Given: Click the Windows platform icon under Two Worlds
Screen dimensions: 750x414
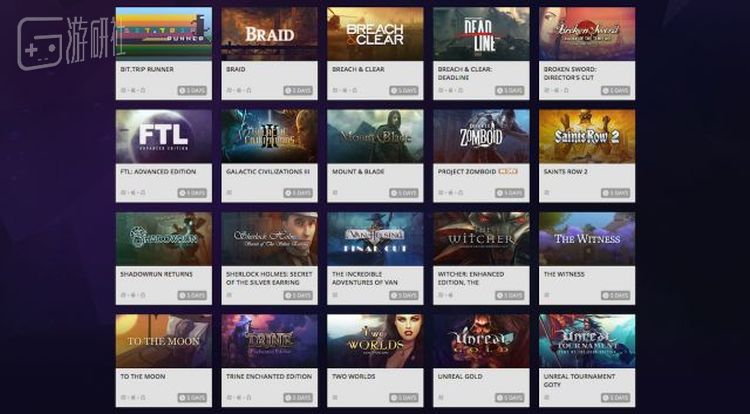Looking at the screenshot, I should pos(335,397).
